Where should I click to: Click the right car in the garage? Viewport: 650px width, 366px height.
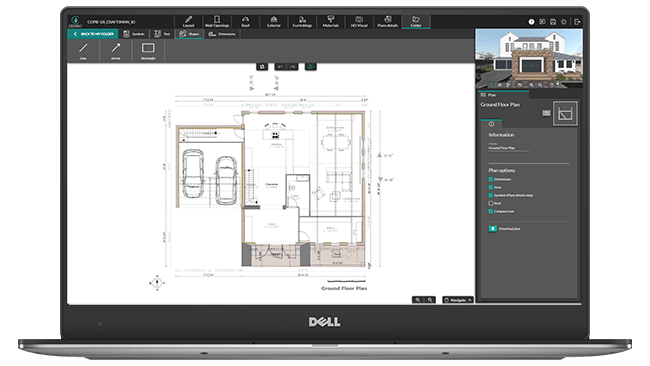226,180
